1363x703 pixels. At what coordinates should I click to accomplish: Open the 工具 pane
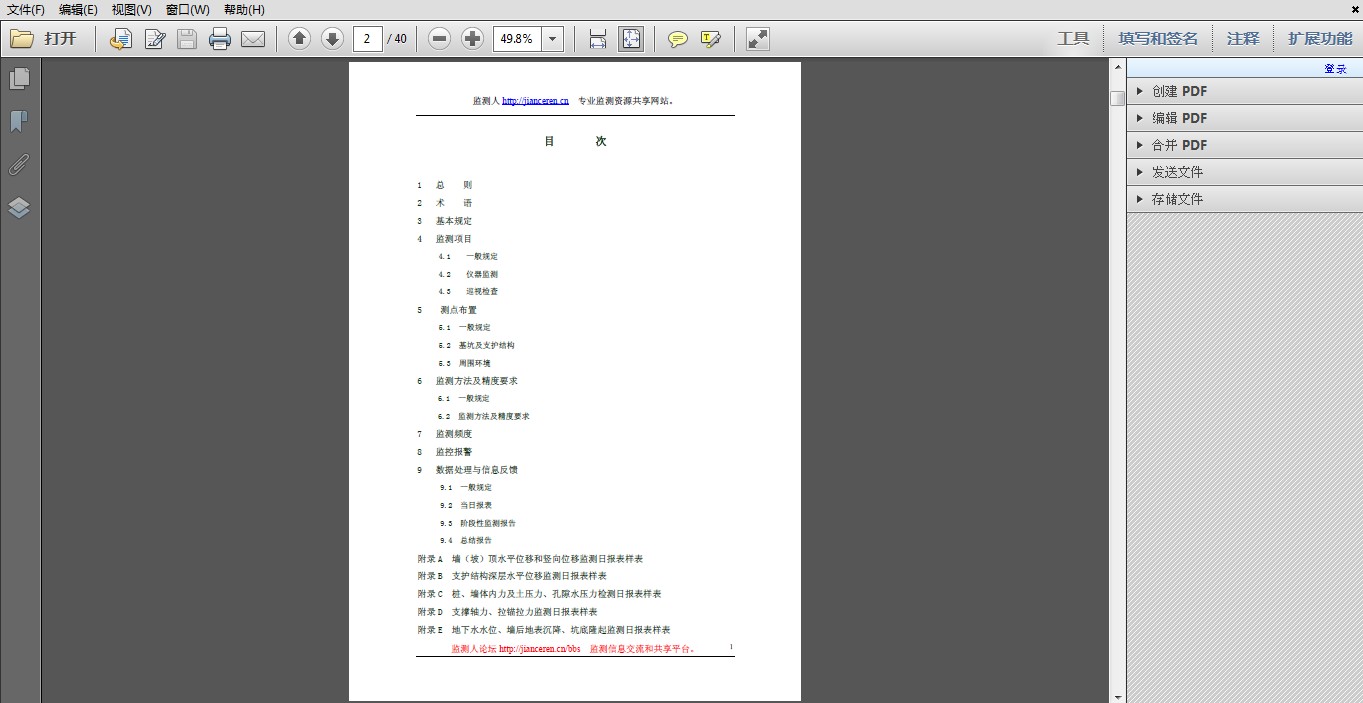pyautogui.click(x=1073, y=39)
